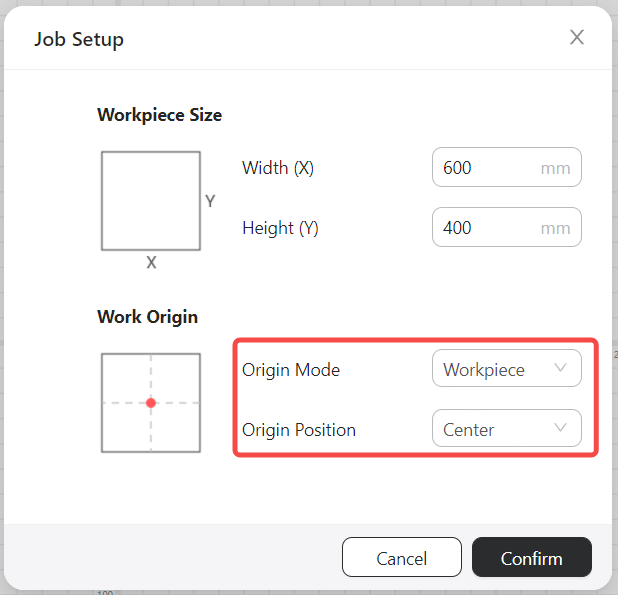Click the Work Origin preview square
This screenshot has width=618, height=595.
[x=151, y=403]
